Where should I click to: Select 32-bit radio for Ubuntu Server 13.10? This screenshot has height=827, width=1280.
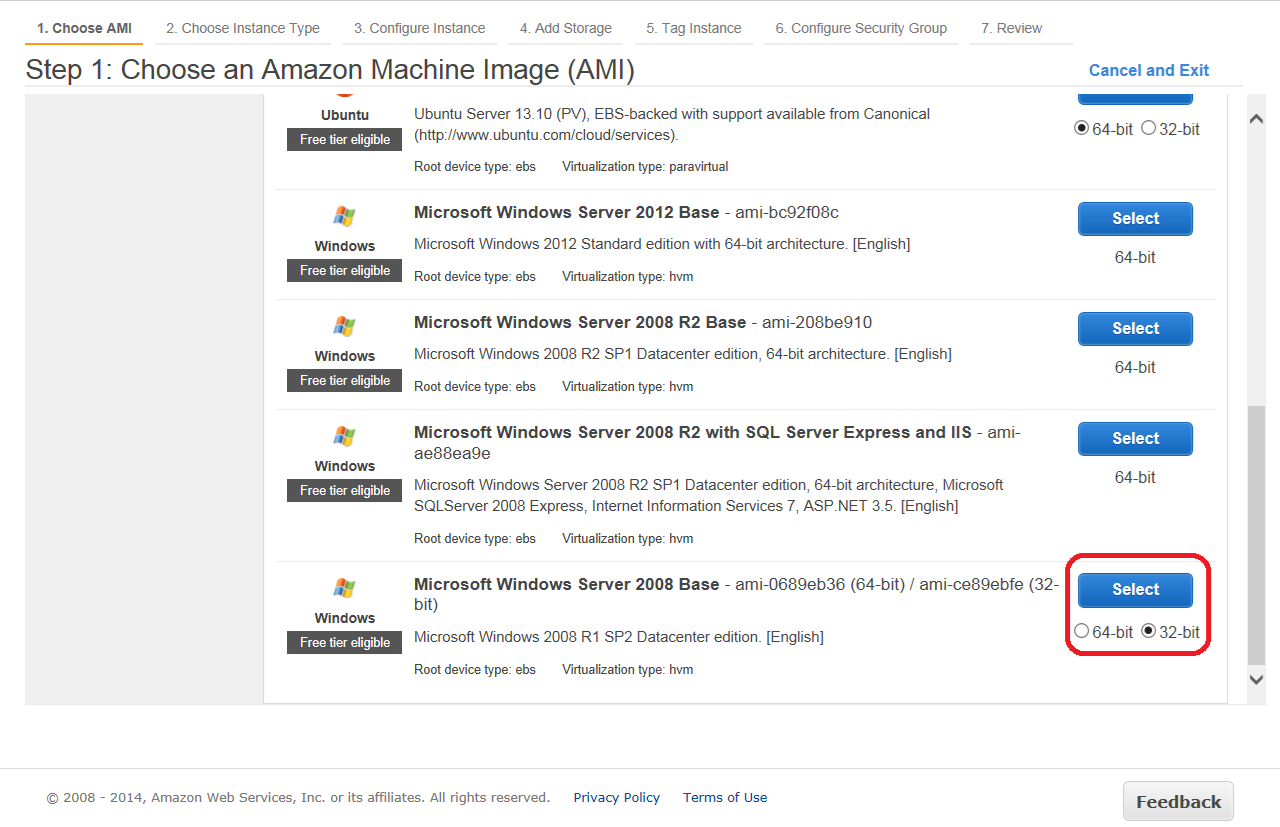tap(1148, 128)
